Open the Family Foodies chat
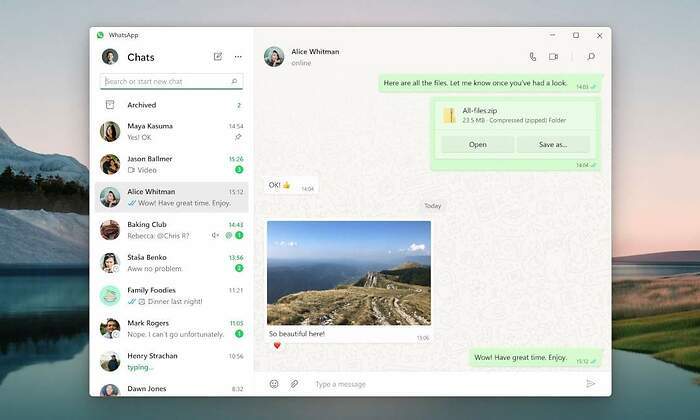The height and width of the screenshot is (420, 700). coord(171,295)
